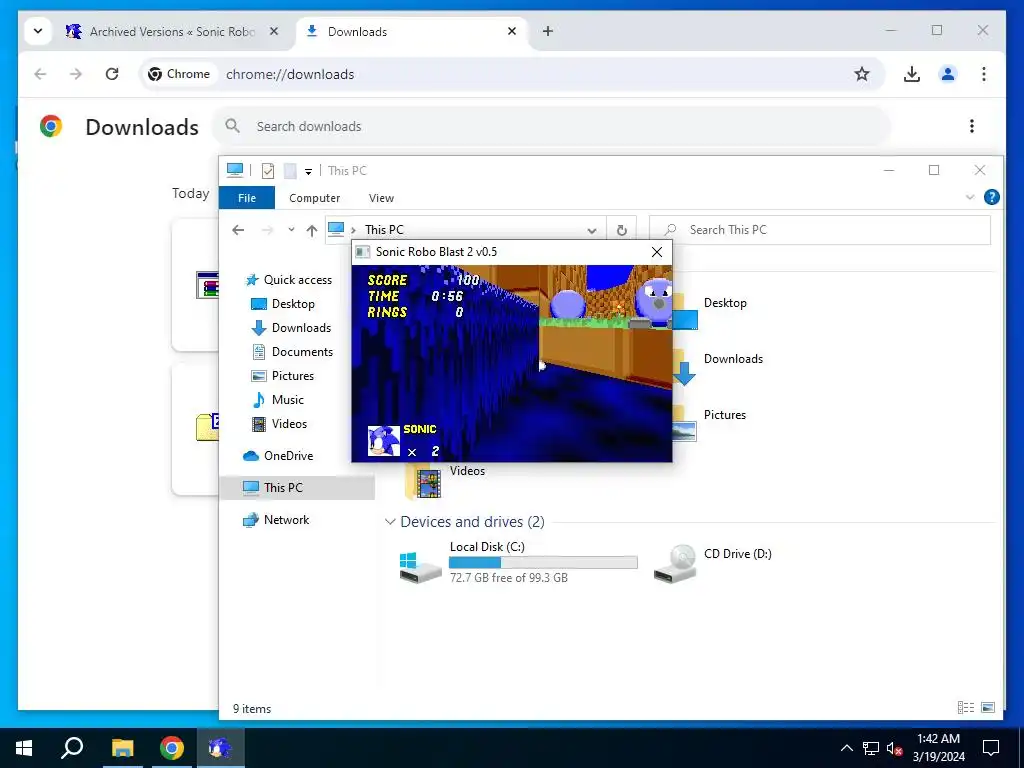This screenshot has width=1024, height=768.
Task: Collapse Devices and drives group
Action: [390, 522]
